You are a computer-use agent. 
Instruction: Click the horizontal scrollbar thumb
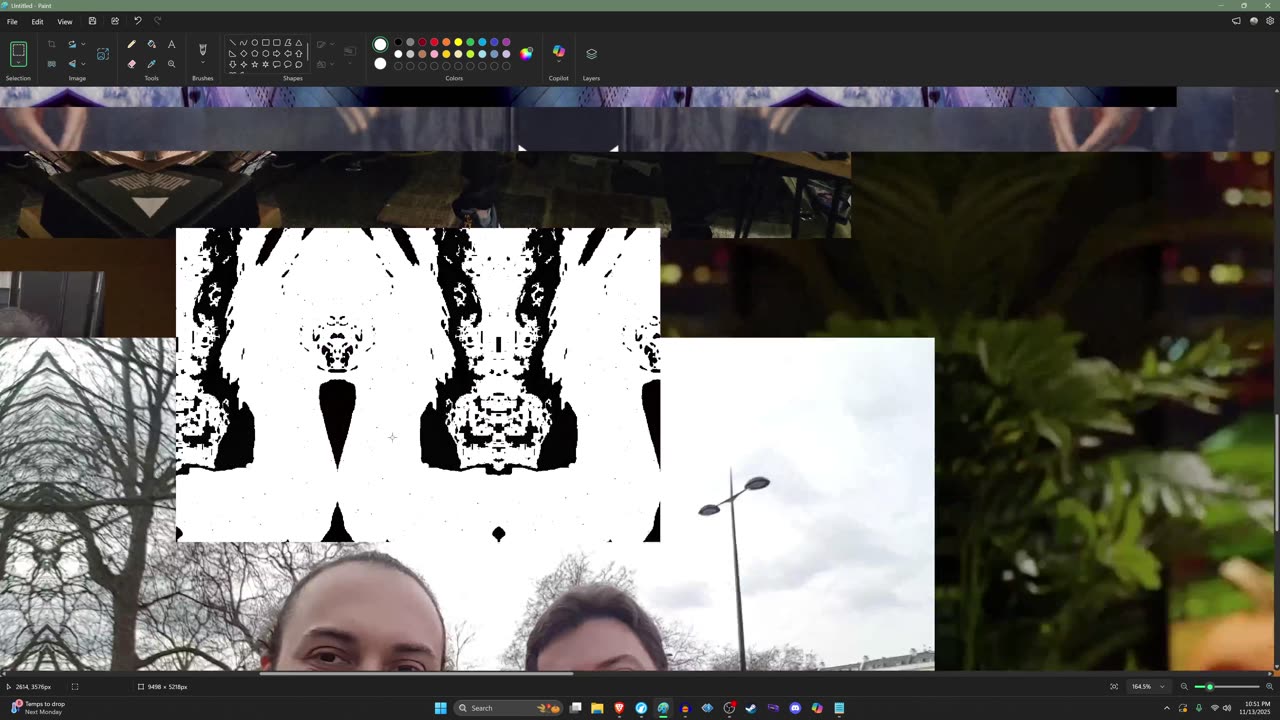(x=416, y=673)
